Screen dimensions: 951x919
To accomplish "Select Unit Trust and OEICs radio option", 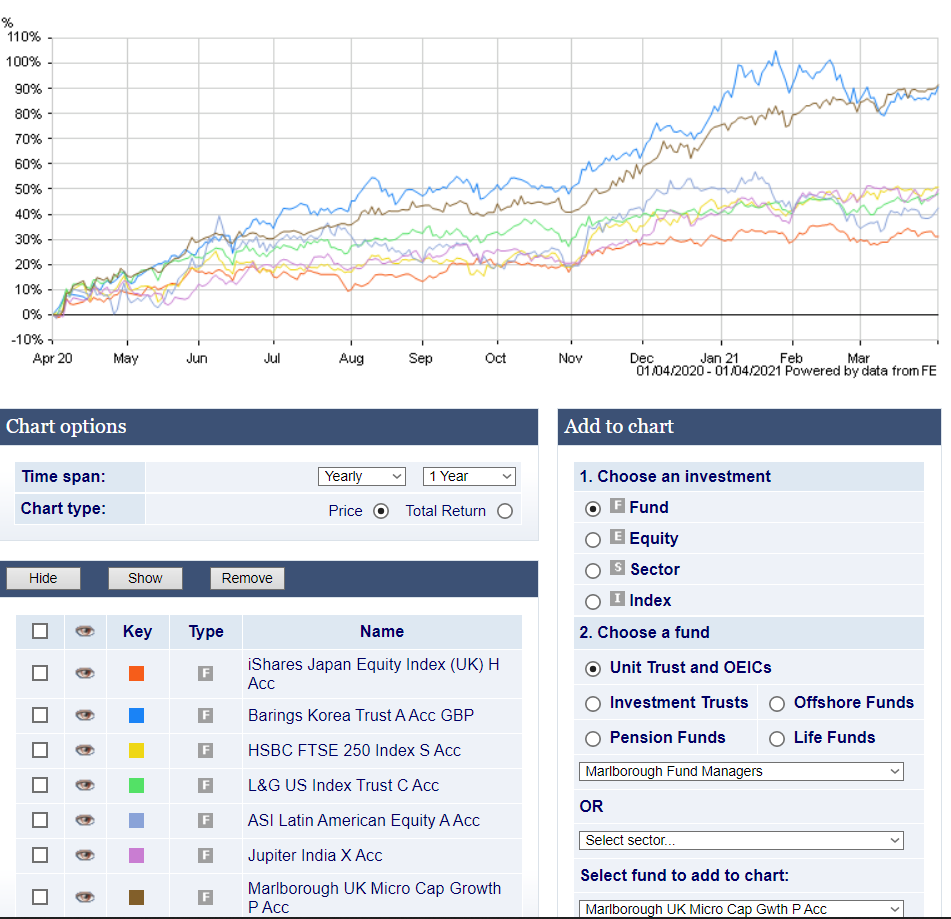I will point(593,668).
